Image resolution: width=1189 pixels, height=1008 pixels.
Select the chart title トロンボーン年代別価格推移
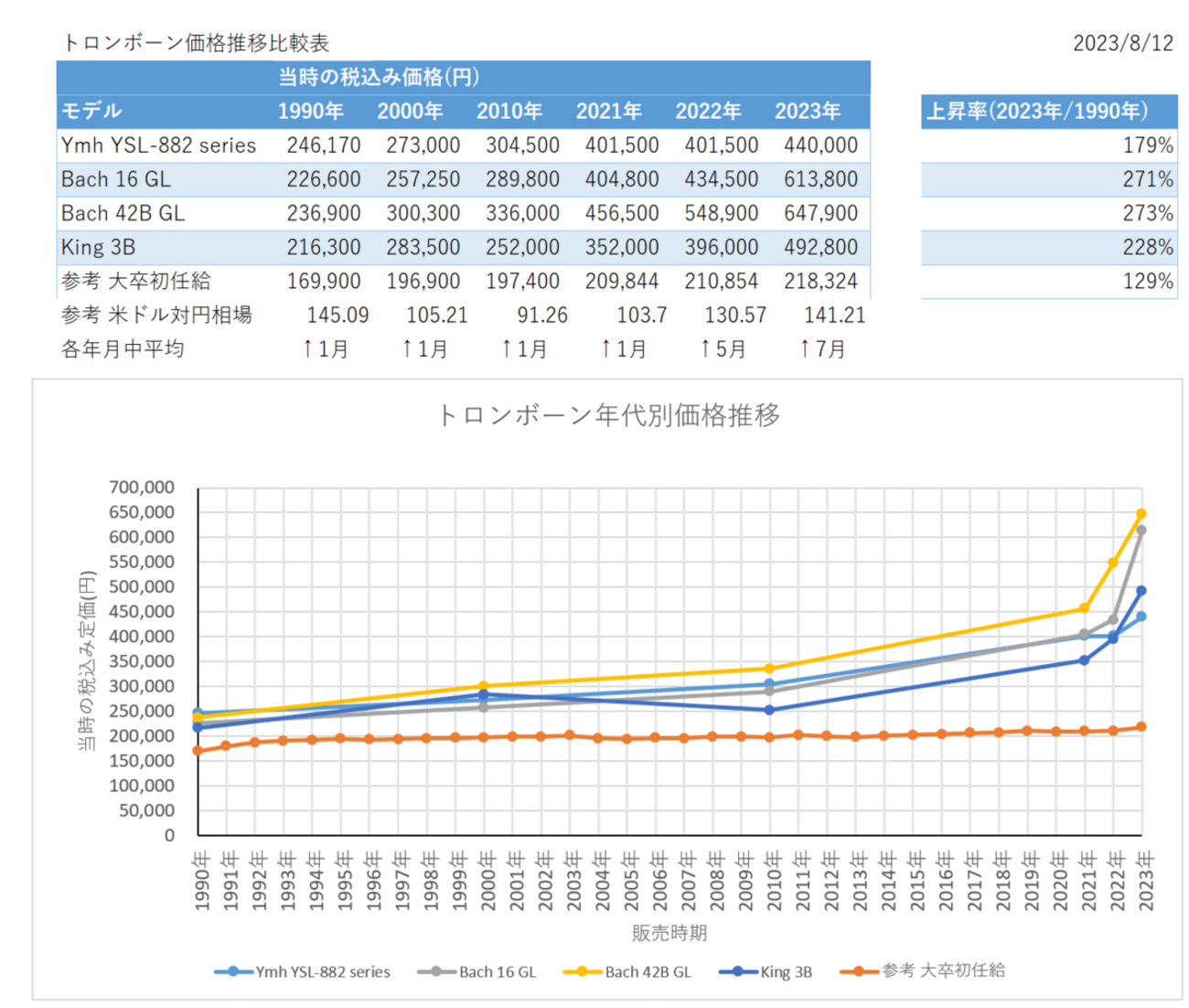point(608,415)
